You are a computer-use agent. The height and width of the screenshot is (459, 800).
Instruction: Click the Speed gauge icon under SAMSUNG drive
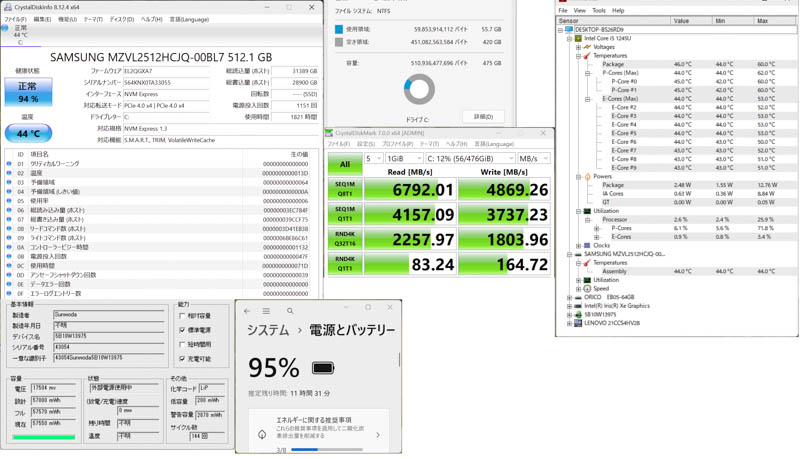tap(587, 289)
